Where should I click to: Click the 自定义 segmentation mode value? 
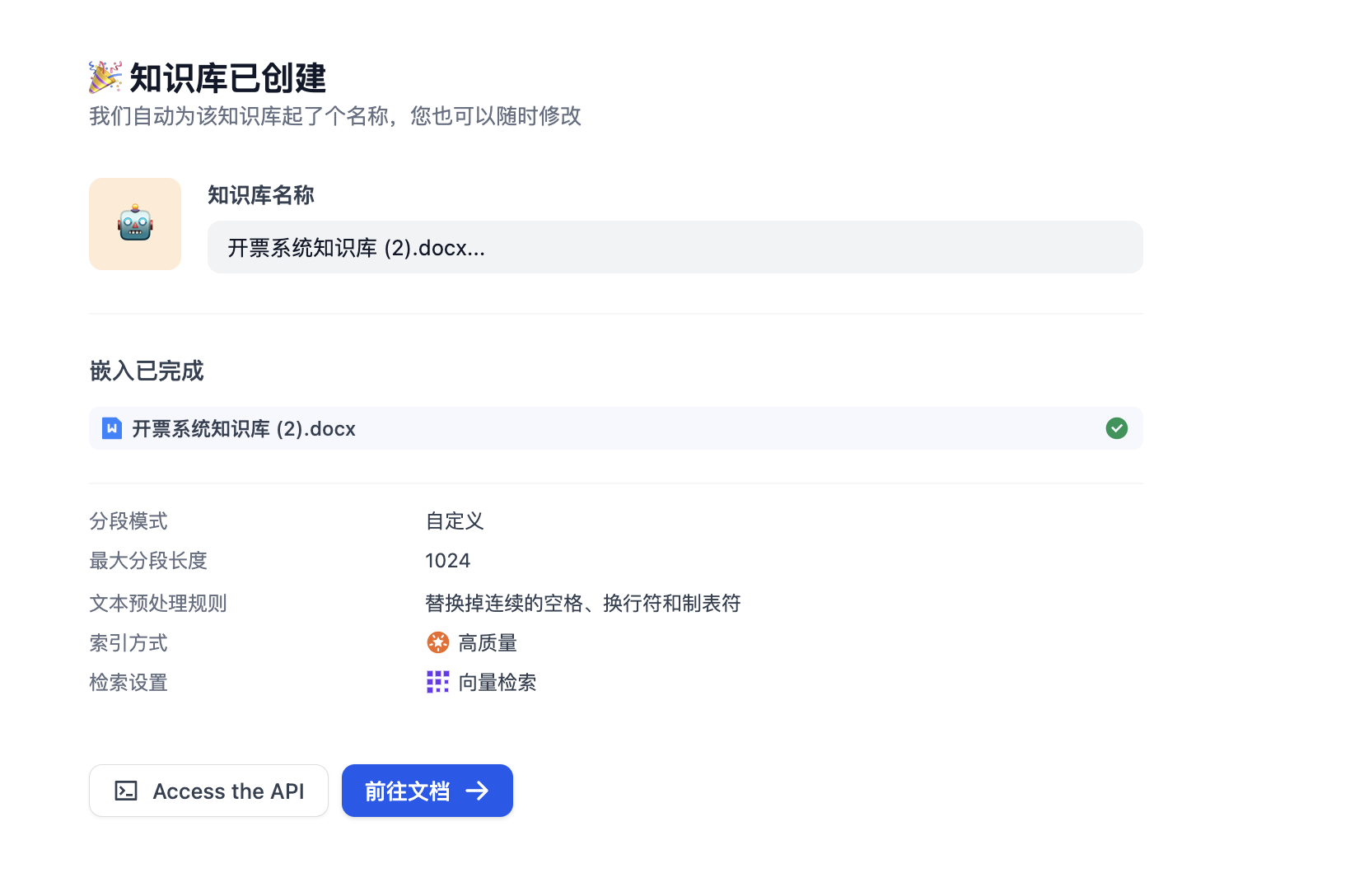point(455,521)
